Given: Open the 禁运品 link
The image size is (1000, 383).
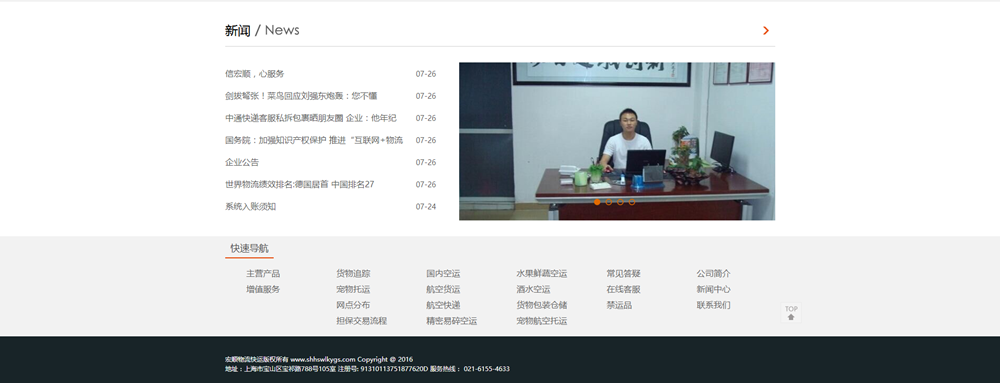Looking at the screenshot, I should tap(619, 305).
